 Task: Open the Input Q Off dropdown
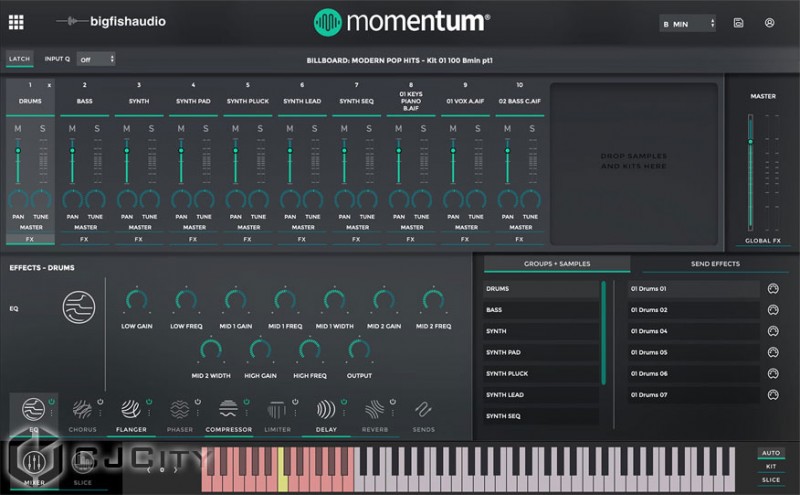click(x=96, y=60)
